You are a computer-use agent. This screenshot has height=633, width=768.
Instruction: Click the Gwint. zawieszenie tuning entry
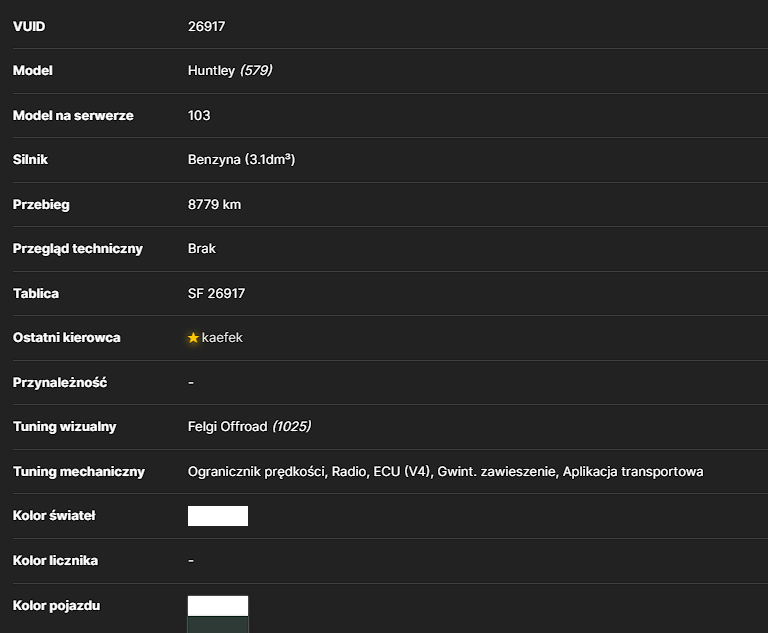498,472
